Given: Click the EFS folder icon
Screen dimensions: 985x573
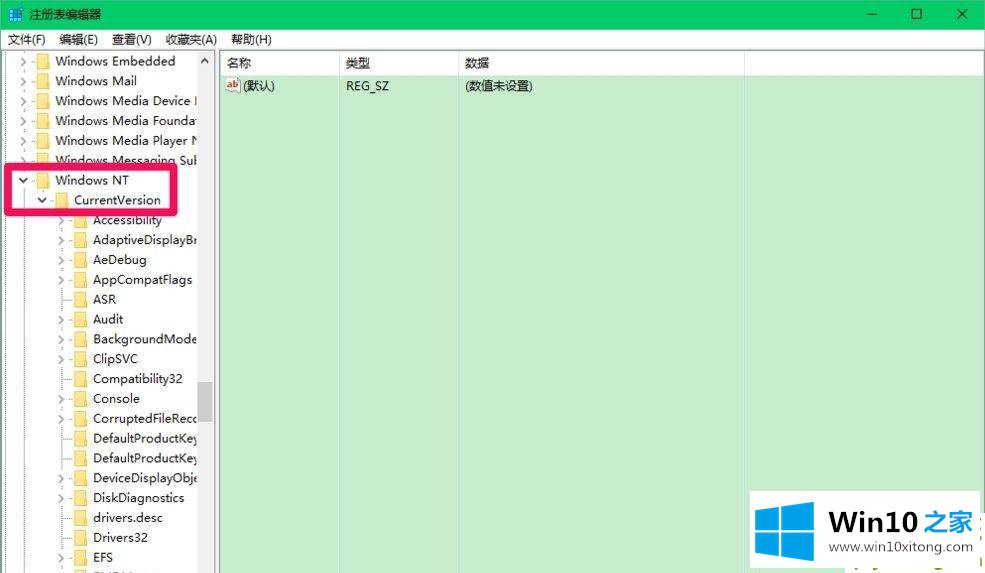Looking at the screenshot, I should (x=80, y=557).
